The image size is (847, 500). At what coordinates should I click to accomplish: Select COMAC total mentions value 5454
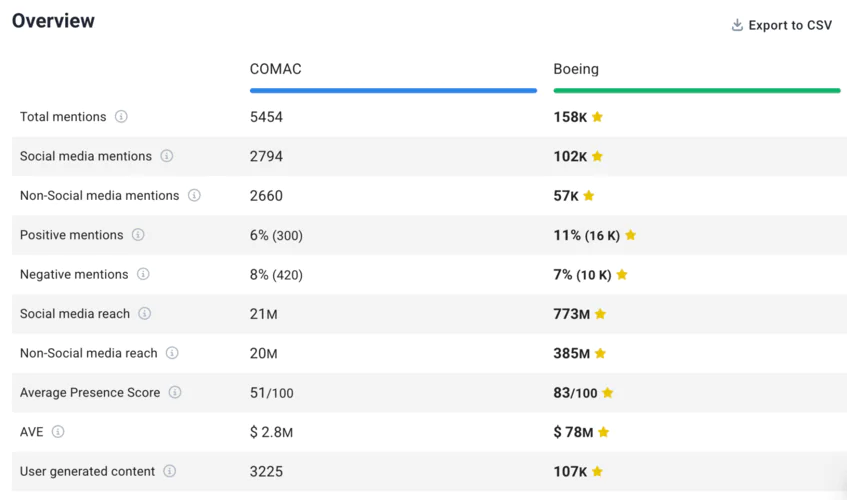[x=266, y=117]
